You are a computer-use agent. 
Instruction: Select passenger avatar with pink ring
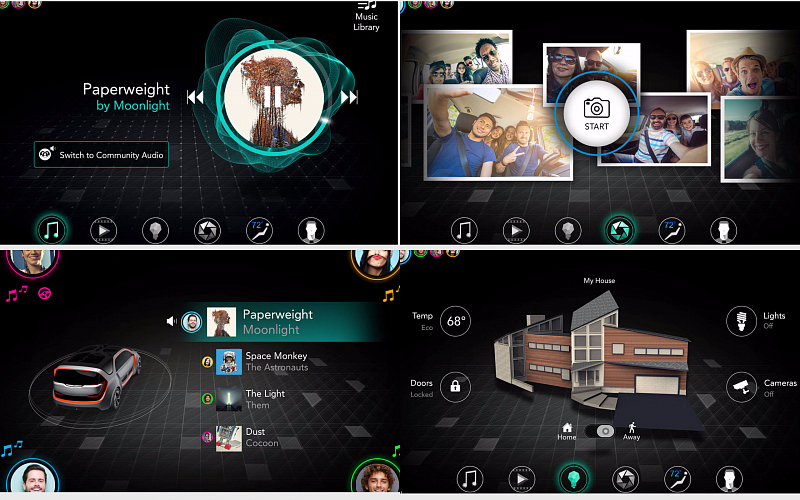pyautogui.click(x=32, y=261)
